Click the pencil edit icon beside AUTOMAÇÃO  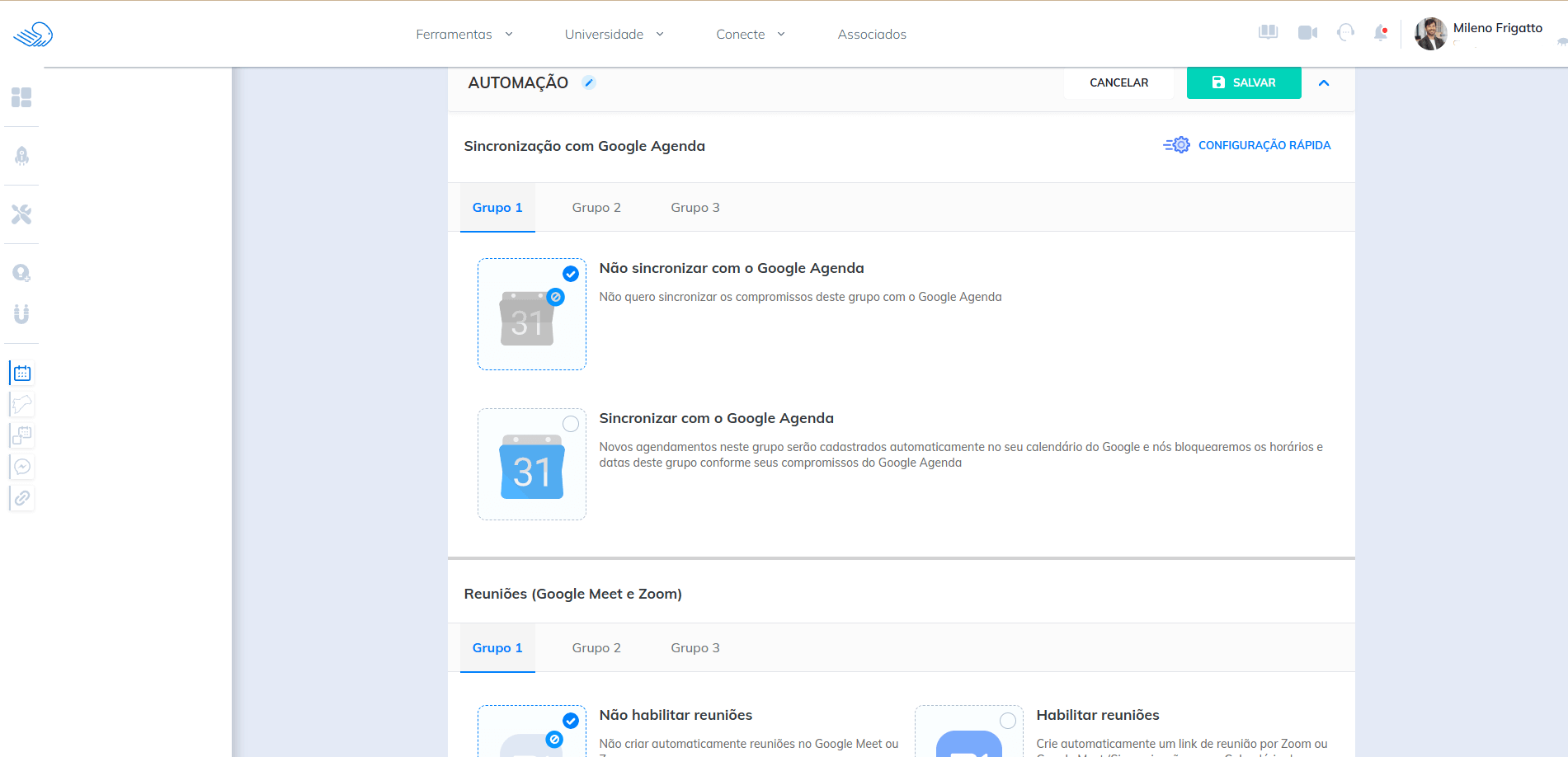[x=589, y=82]
